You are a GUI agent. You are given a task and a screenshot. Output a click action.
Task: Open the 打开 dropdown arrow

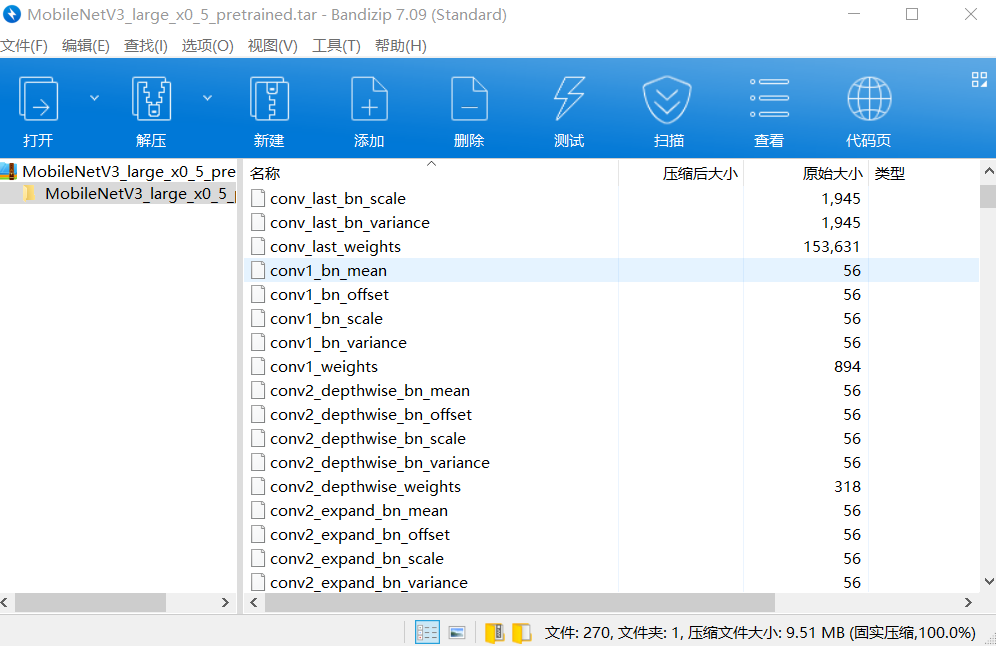pos(95,97)
